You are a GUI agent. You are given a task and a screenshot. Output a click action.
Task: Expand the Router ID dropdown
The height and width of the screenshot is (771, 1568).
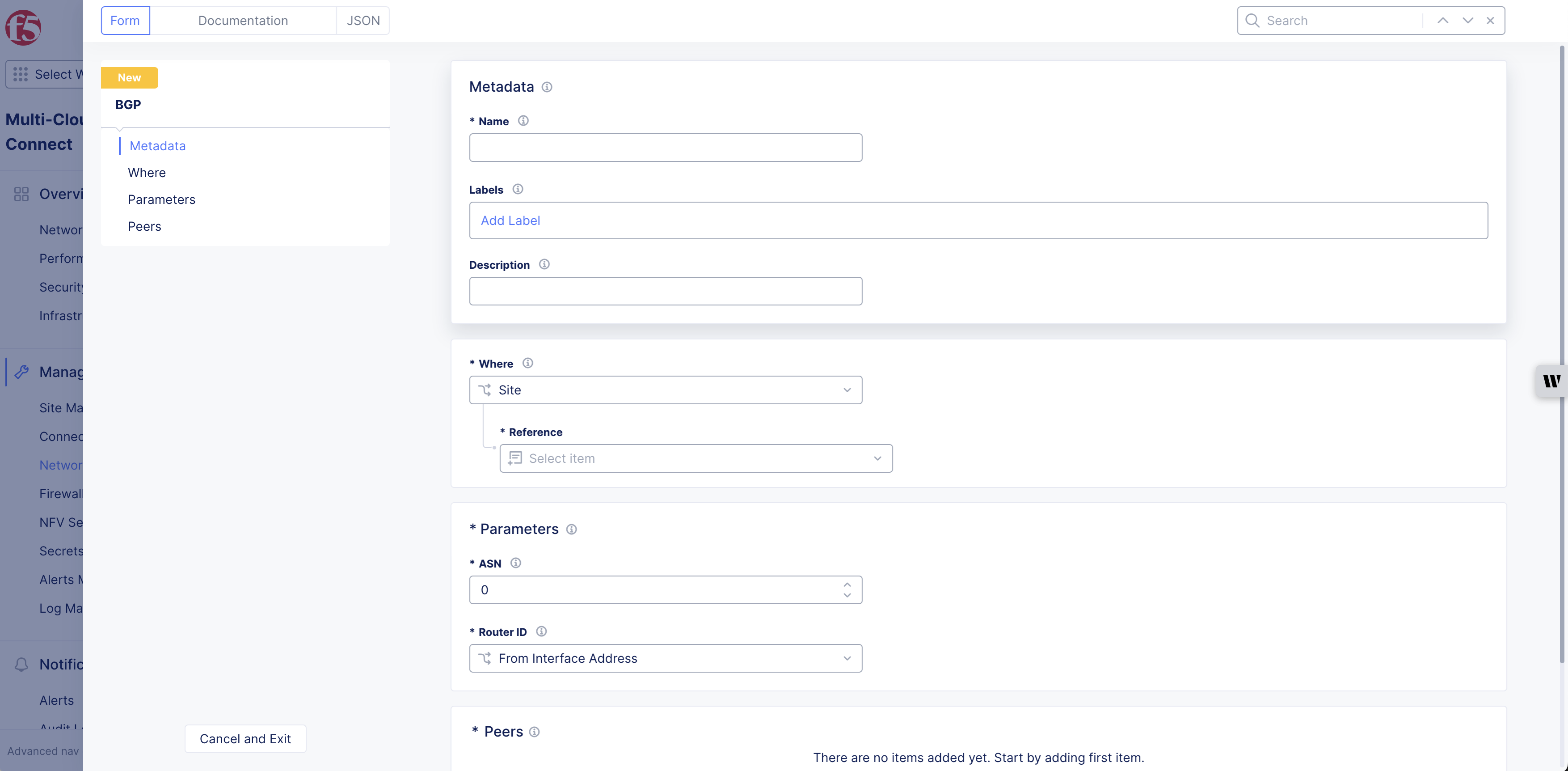[x=665, y=658]
